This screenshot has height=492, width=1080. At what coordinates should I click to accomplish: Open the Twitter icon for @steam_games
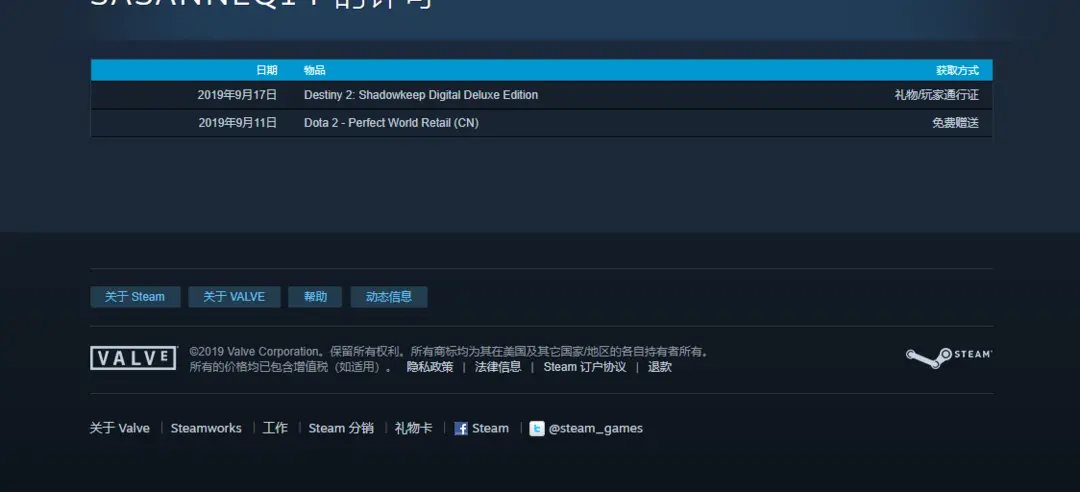(537, 429)
